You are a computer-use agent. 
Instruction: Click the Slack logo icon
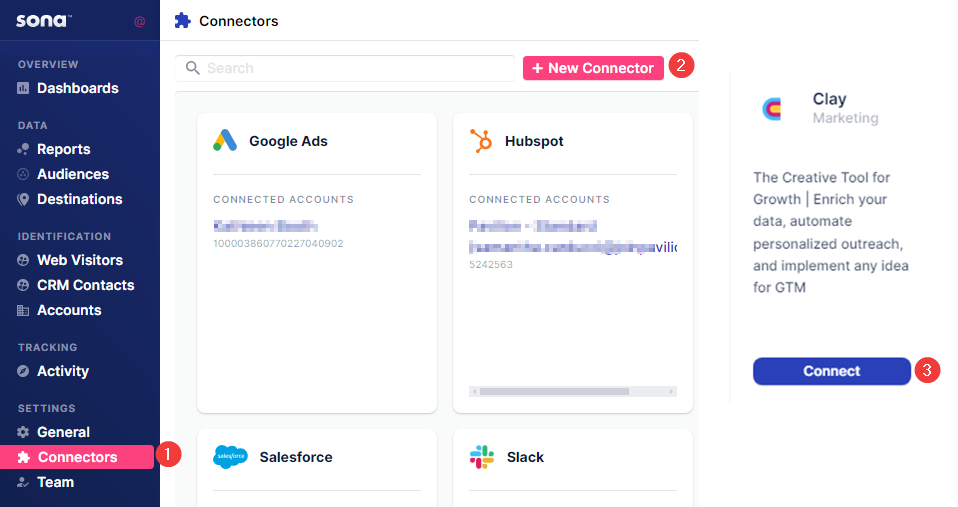481,457
